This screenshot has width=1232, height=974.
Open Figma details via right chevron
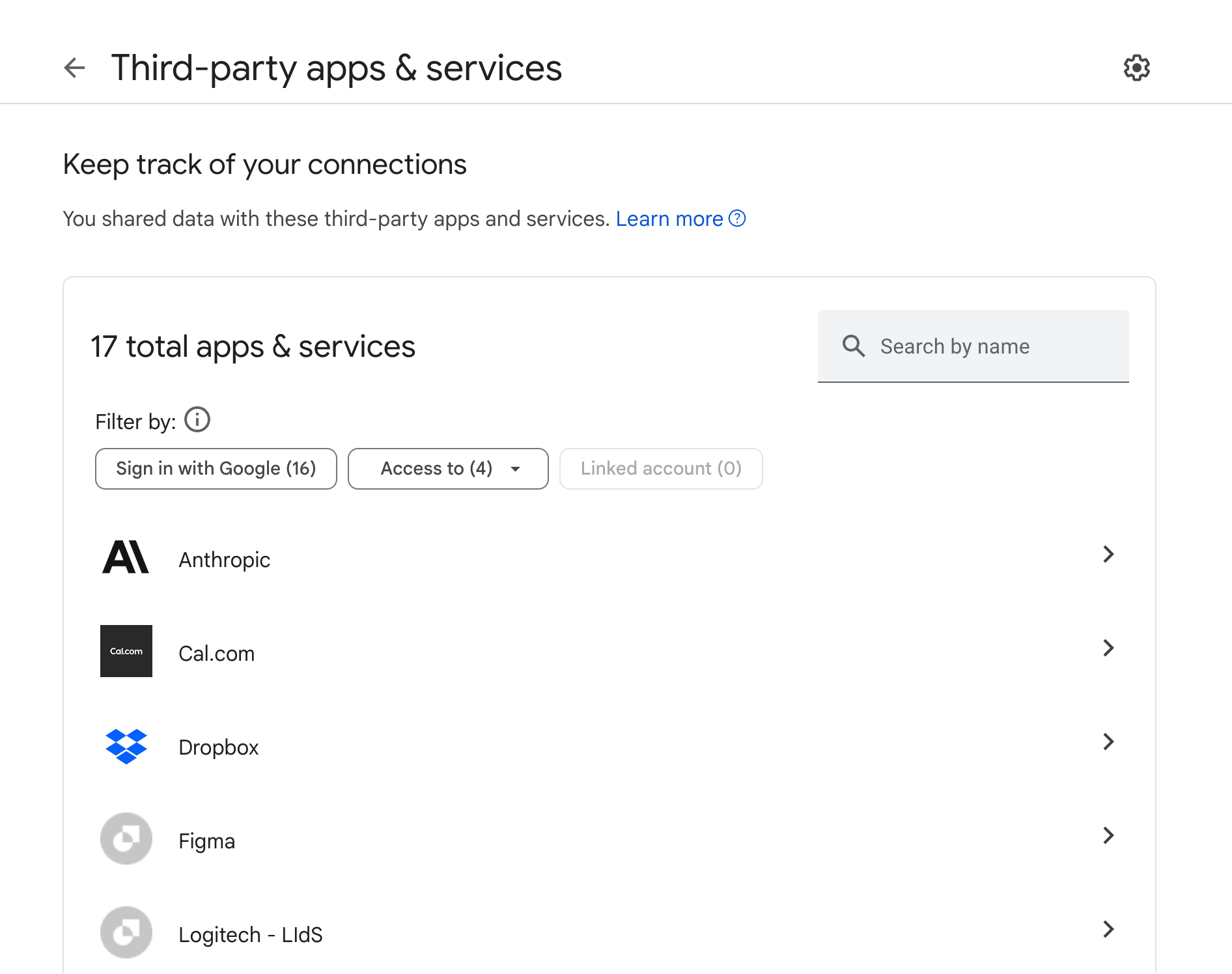coord(1108,836)
